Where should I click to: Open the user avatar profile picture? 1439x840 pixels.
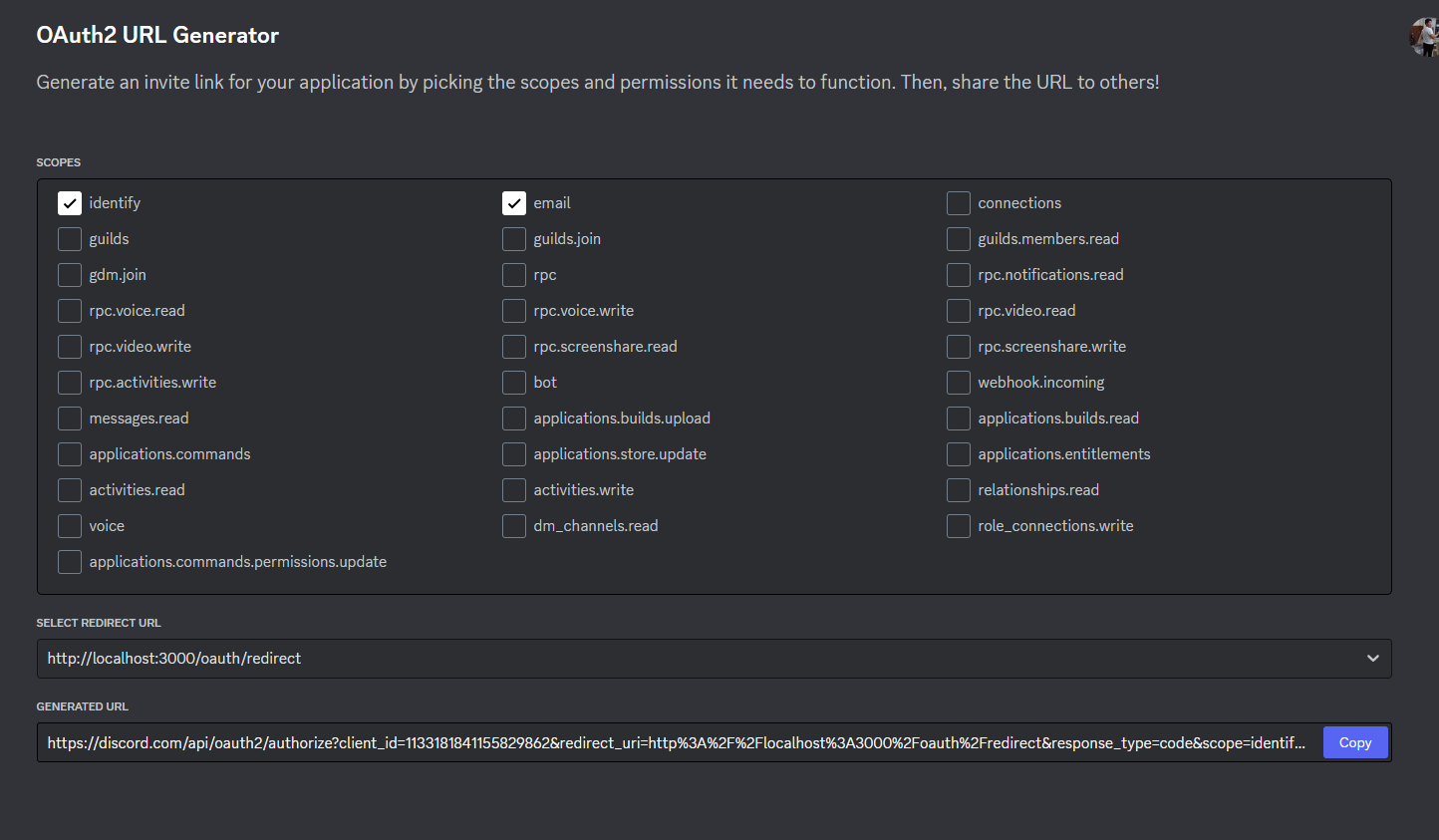coord(1425,37)
